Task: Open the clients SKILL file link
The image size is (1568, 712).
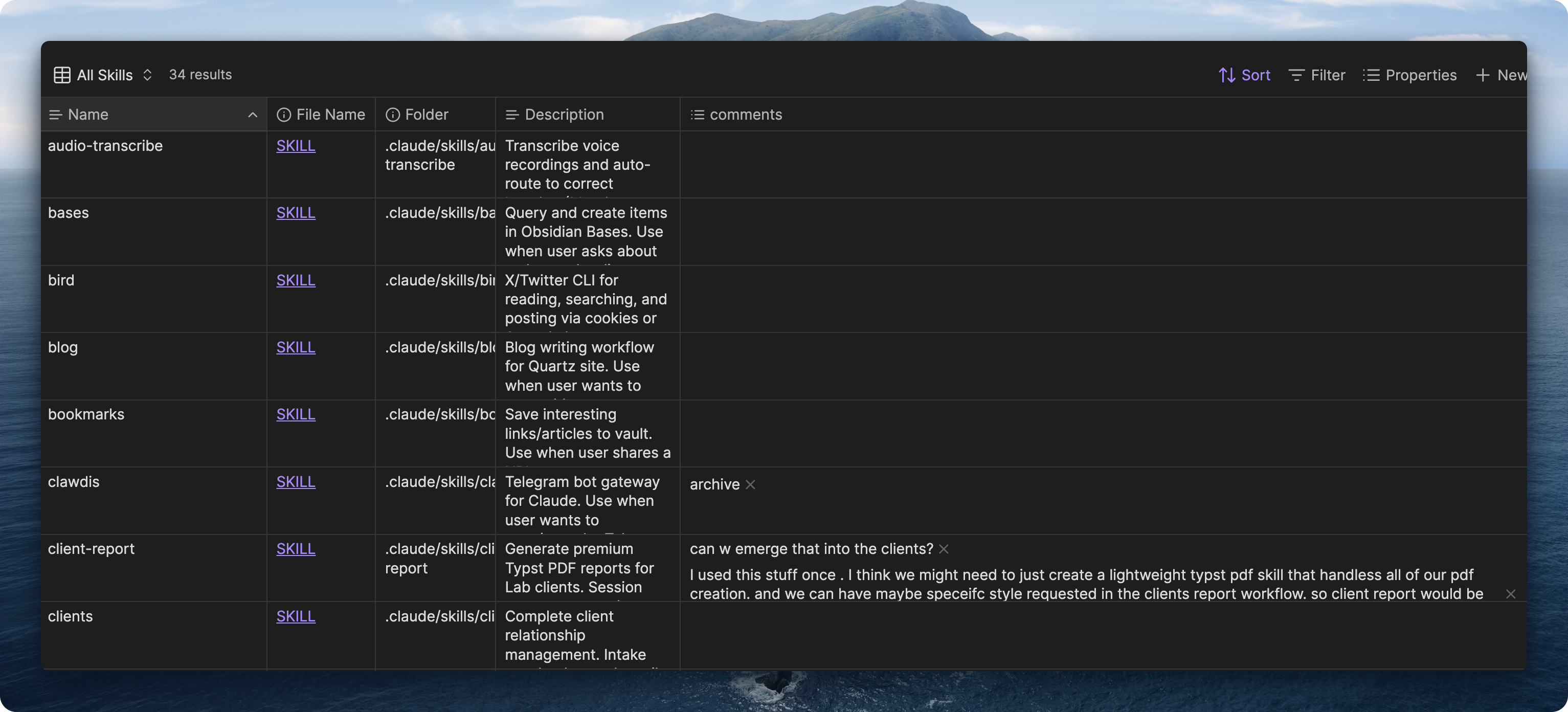Action: pyautogui.click(x=296, y=616)
